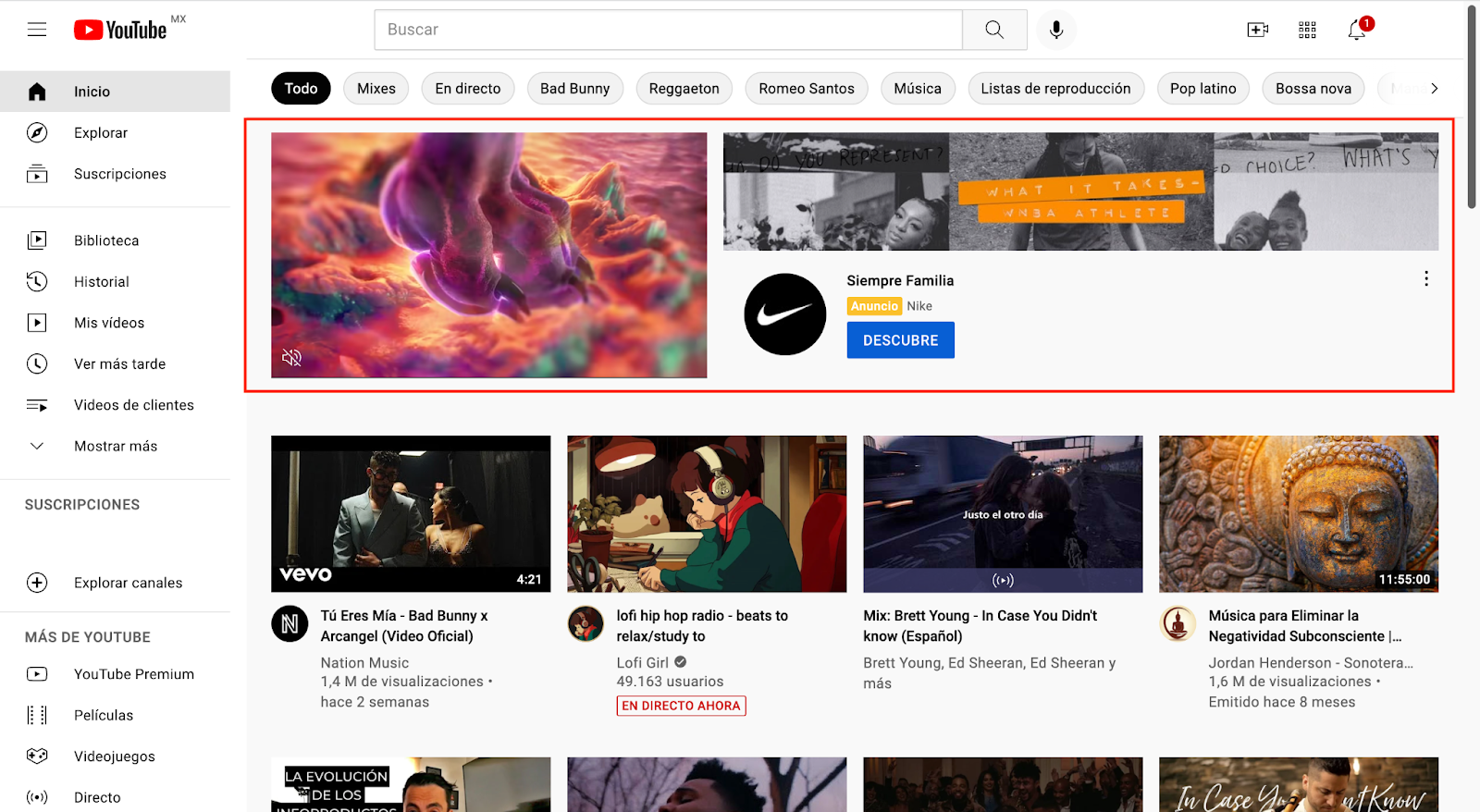1480x812 pixels.
Task: Click the Directo live icon
Action: pos(37,797)
